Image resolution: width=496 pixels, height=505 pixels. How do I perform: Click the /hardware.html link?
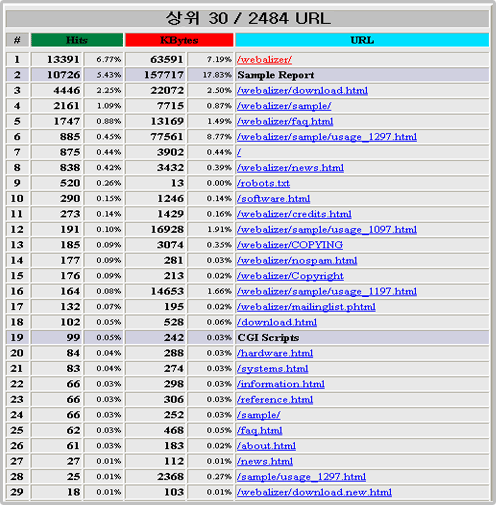coord(275,353)
